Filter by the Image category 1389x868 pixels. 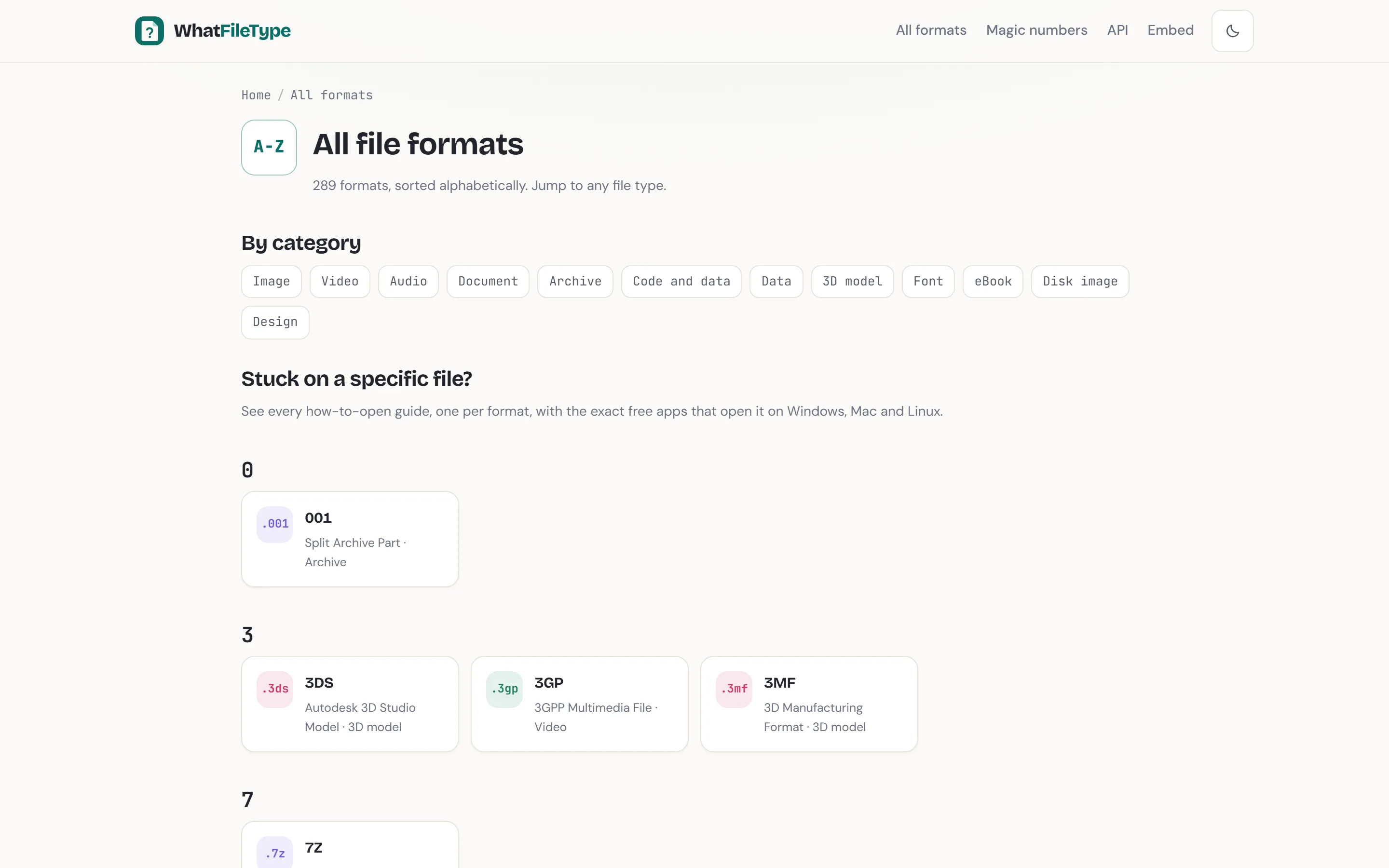[x=272, y=281]
